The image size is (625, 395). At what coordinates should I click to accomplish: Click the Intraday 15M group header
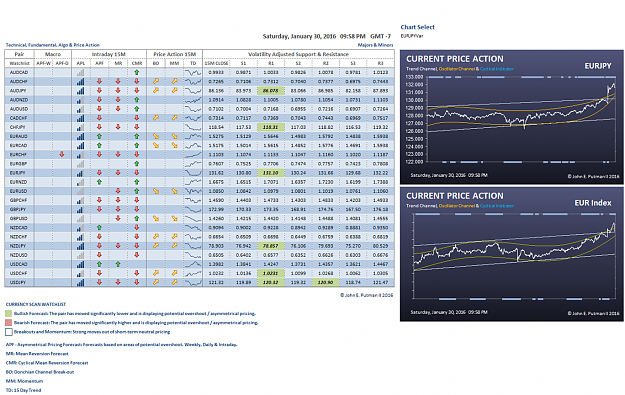pos(108,54)
